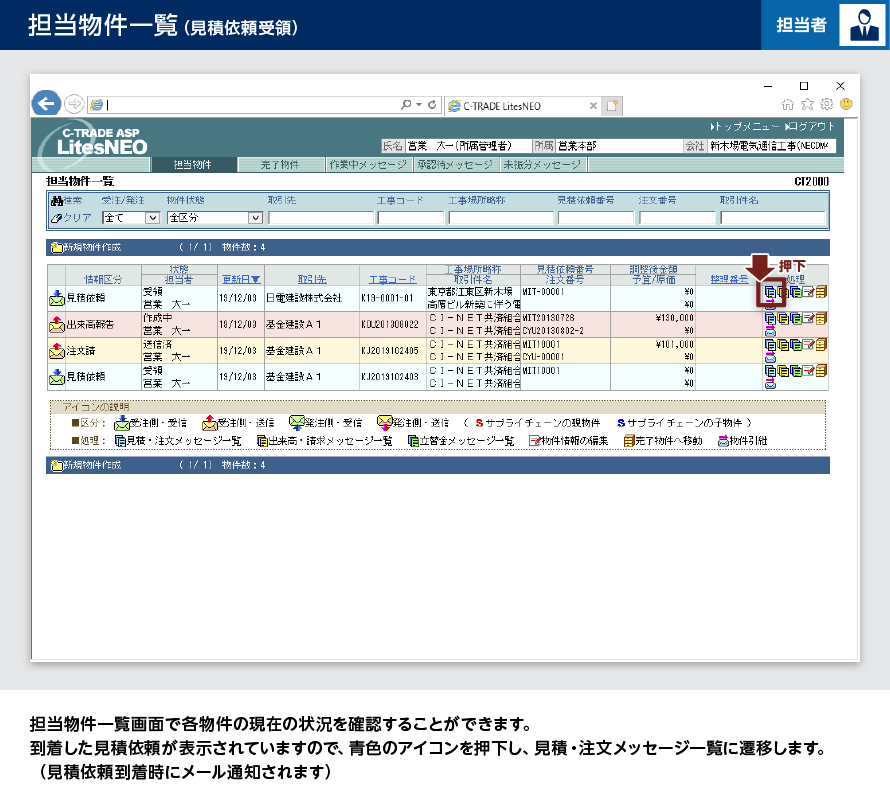Click browser home icon
This screenshot has height=810, width=890.
[788, 104]
